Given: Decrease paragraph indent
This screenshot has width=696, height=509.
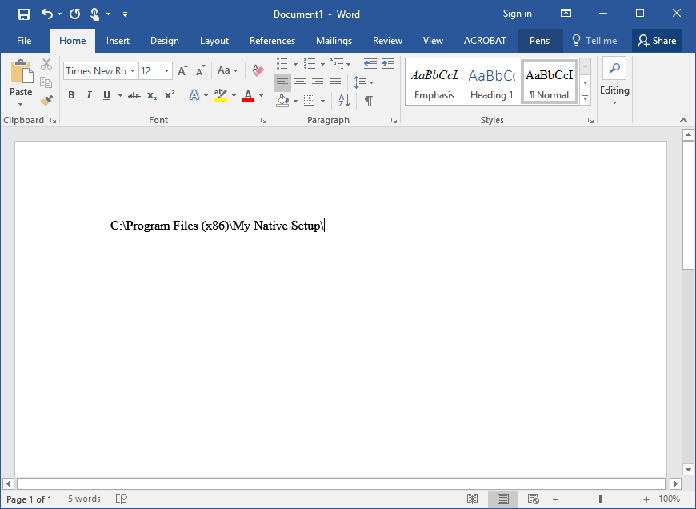Looking at the screenshot, I should (370, 63).
